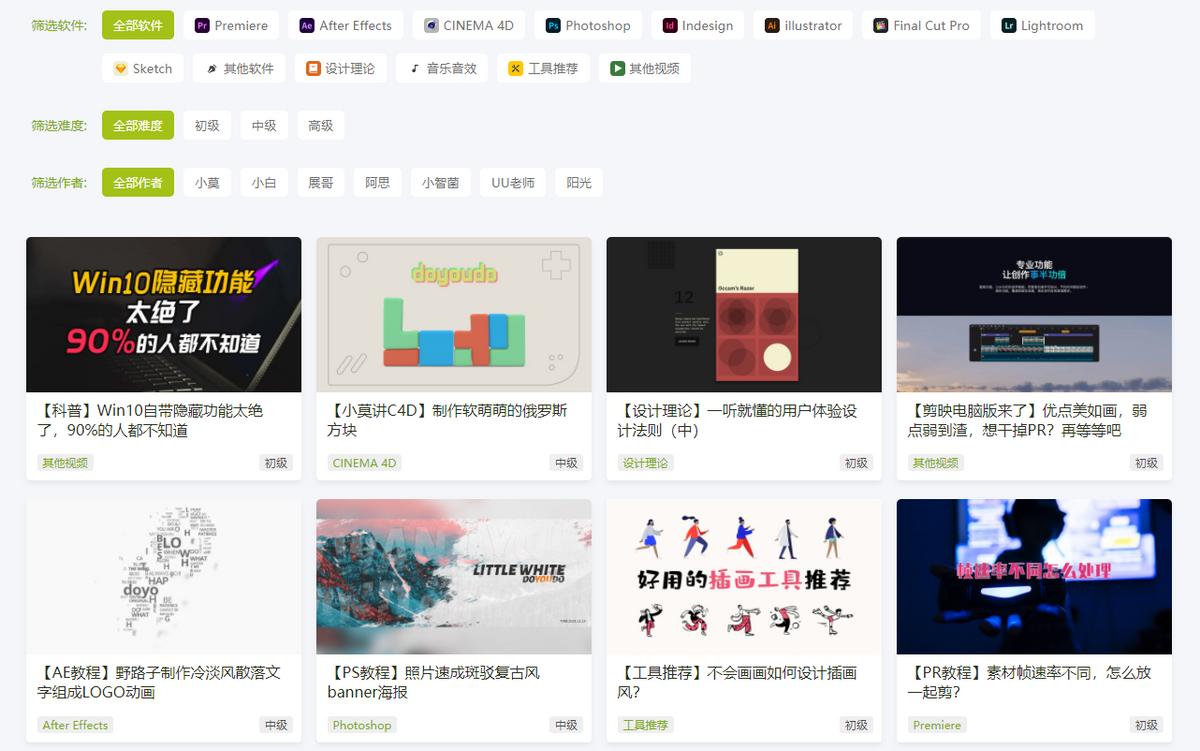Image resolution: width=1200 pixels, height=751 pixels.
Task: Filter tutorials by author UU老师
Action: tap(512, 182)
